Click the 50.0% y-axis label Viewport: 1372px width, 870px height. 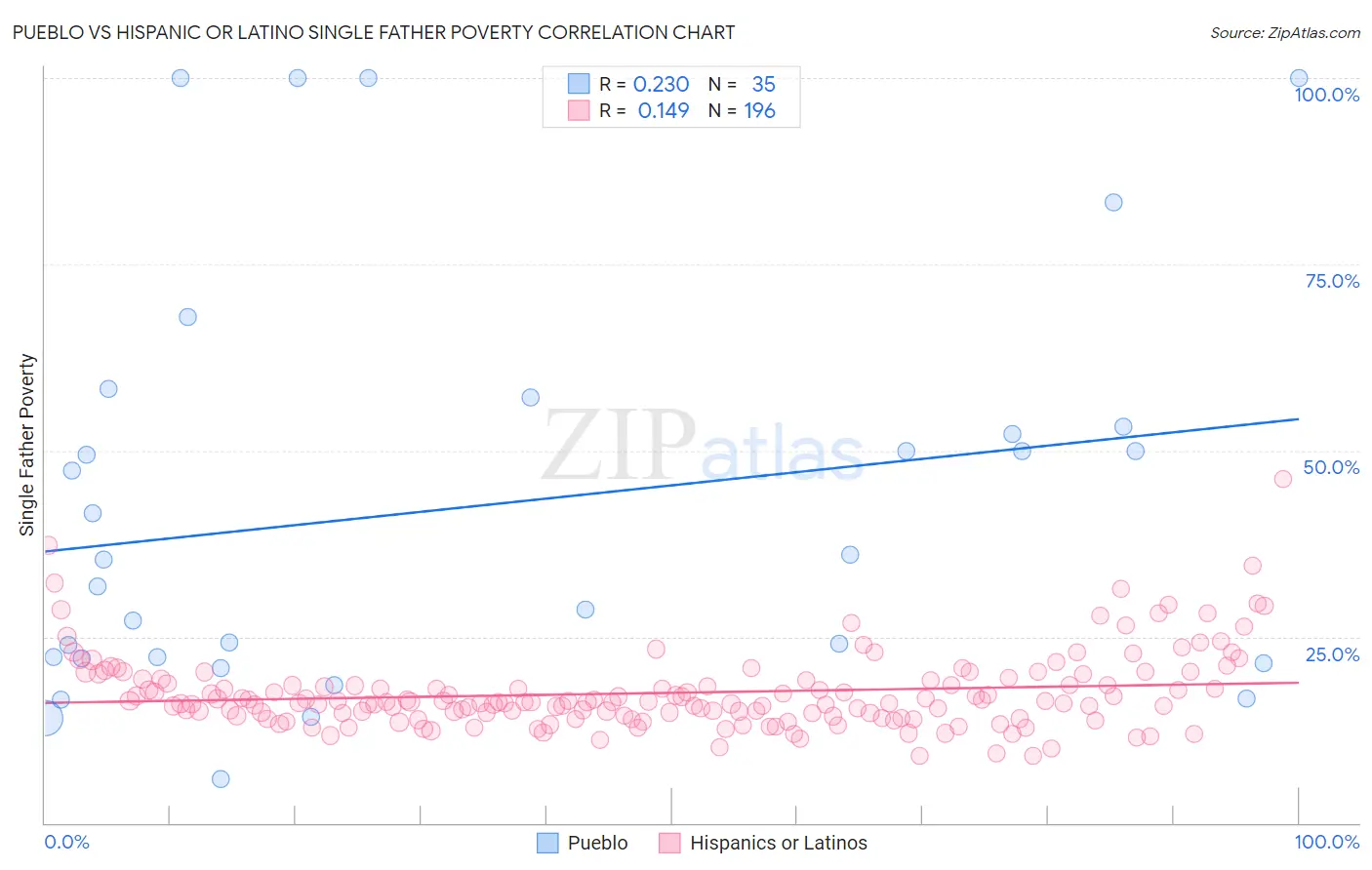point(1331,467)
